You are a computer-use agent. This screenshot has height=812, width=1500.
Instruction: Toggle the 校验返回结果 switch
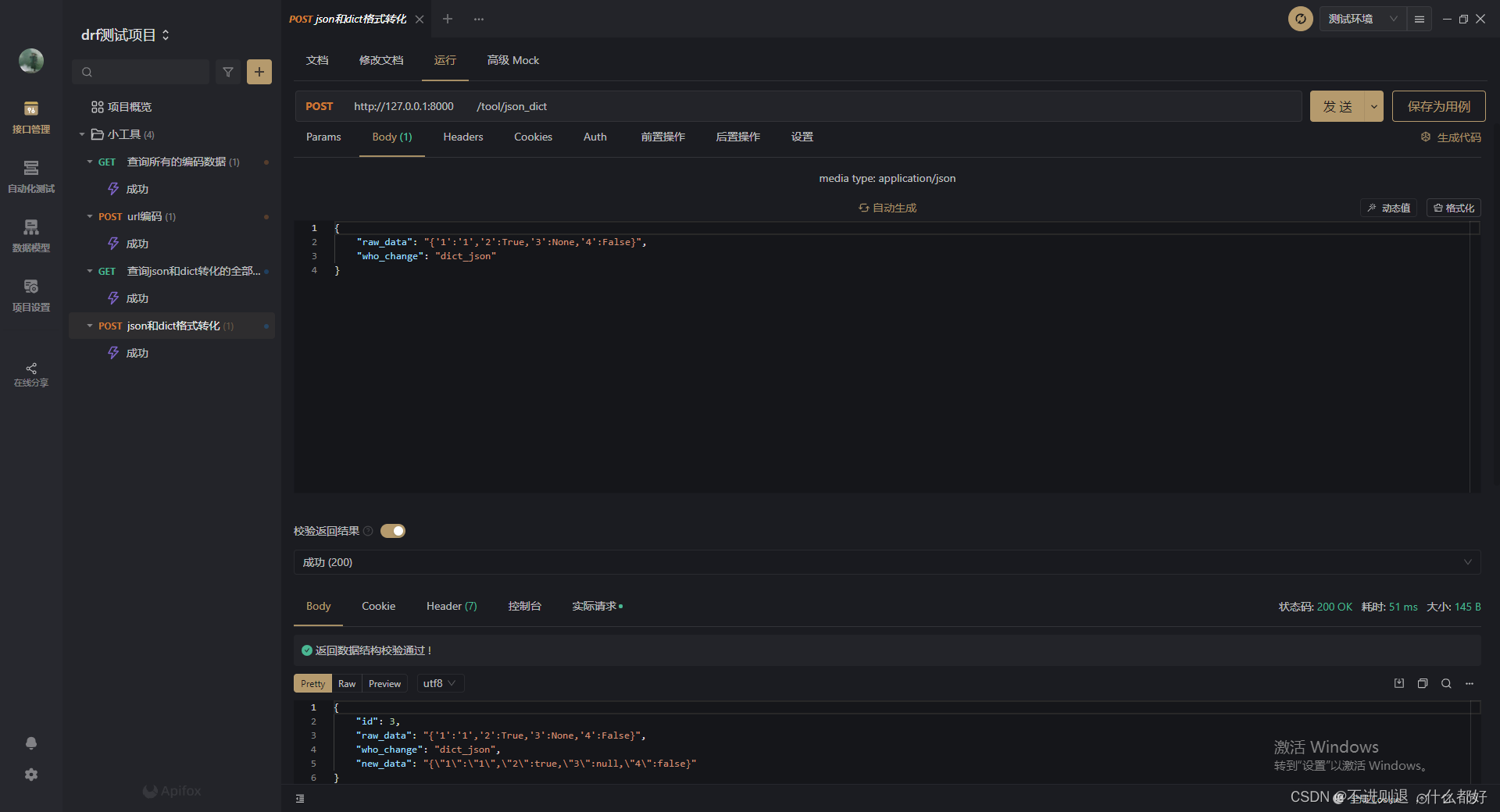tap(393, 531)
